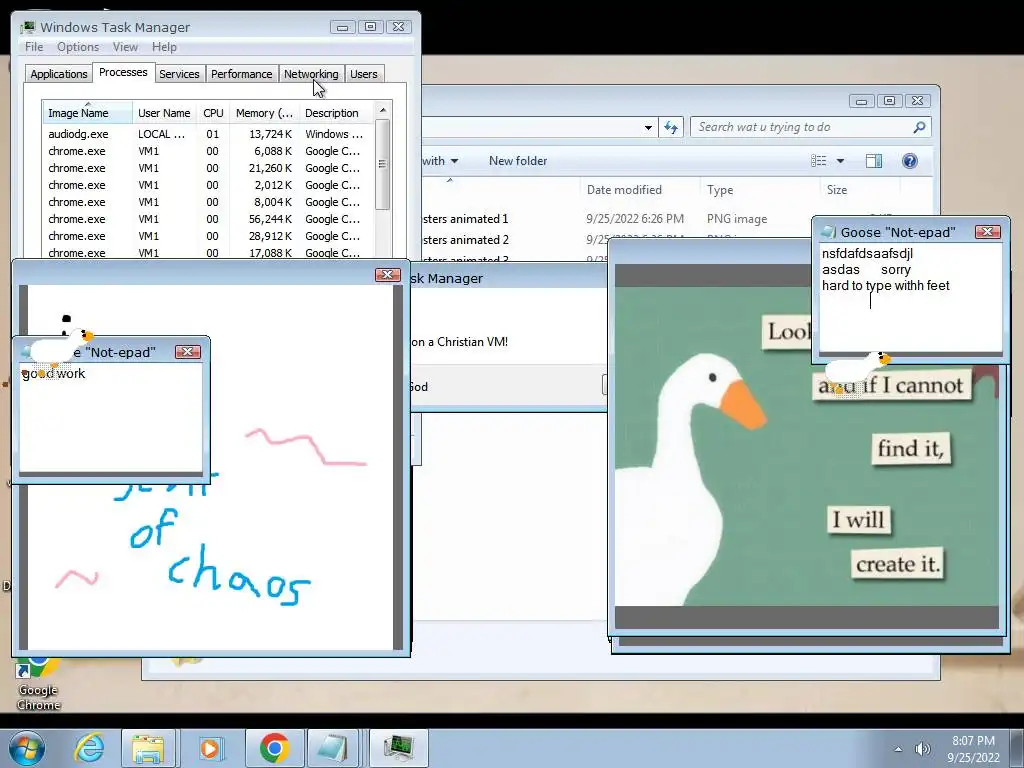The image size is (1024, 768).
Task: Change view icon in Explorer toolbar
Action: click(818, 161)
